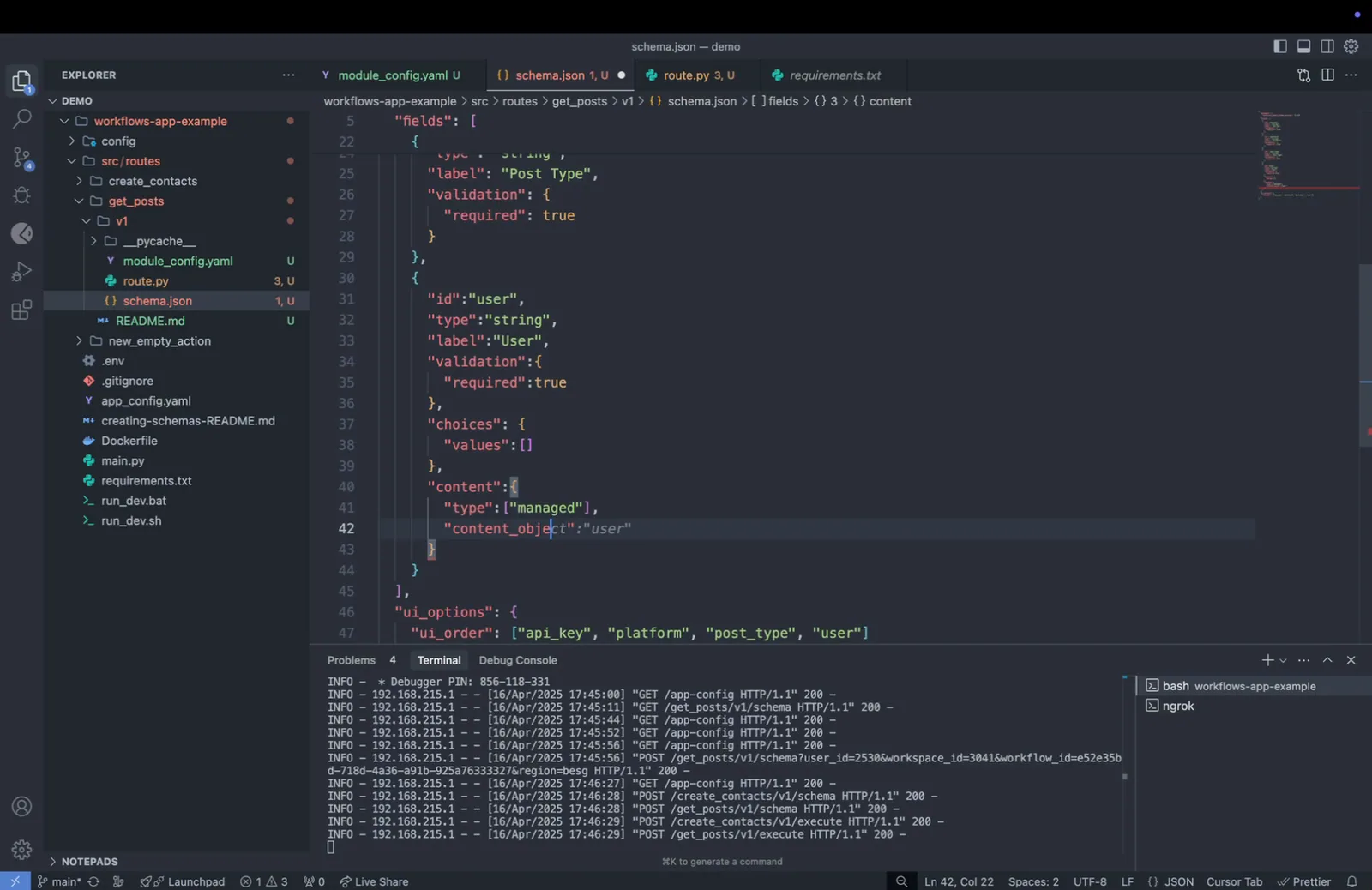Switch to requirements.txt editor tab
This screenshot has width=1372, height=890.
click(x=835, y=75)
